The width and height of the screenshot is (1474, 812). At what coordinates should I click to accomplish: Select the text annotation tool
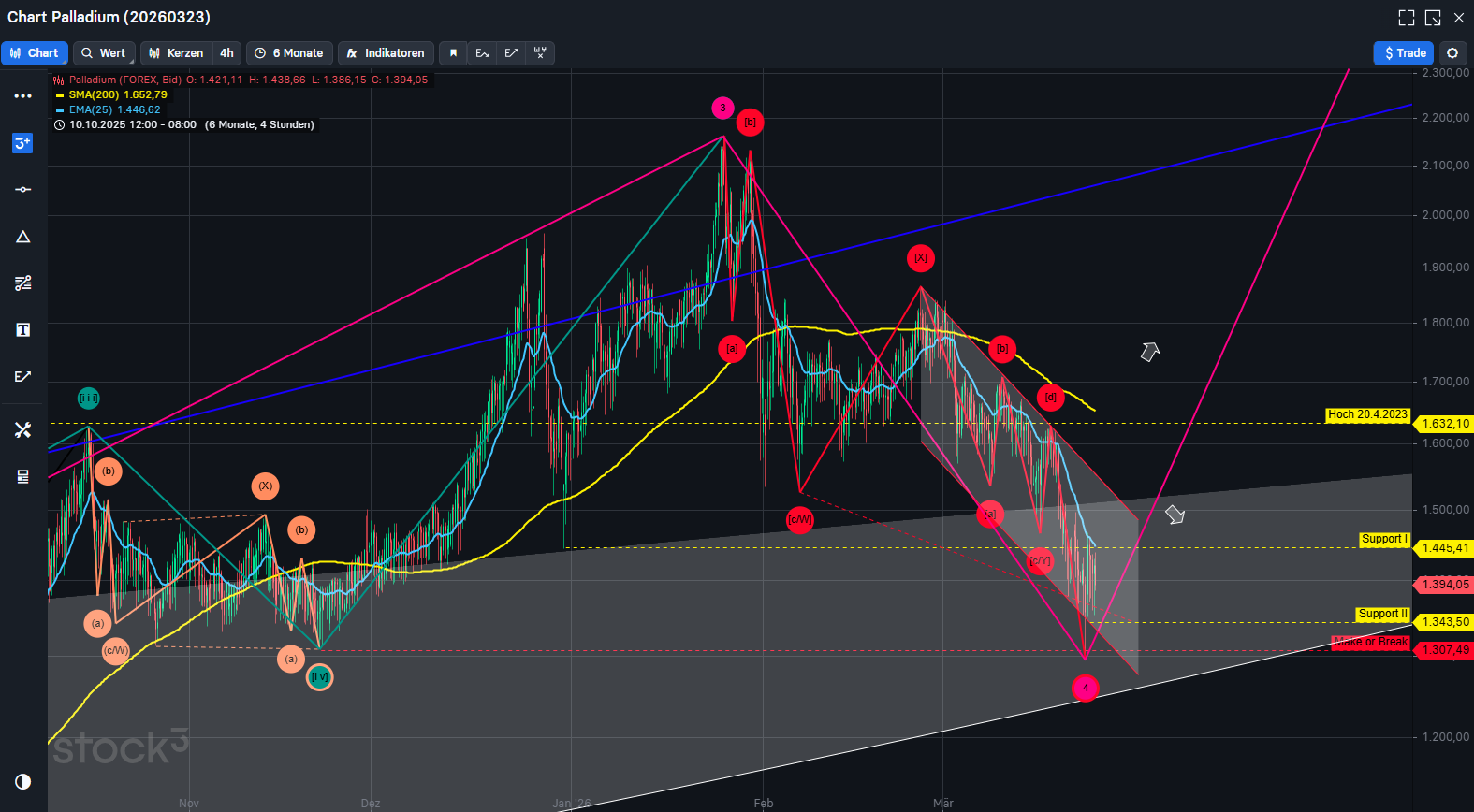(x=23, y=330)
